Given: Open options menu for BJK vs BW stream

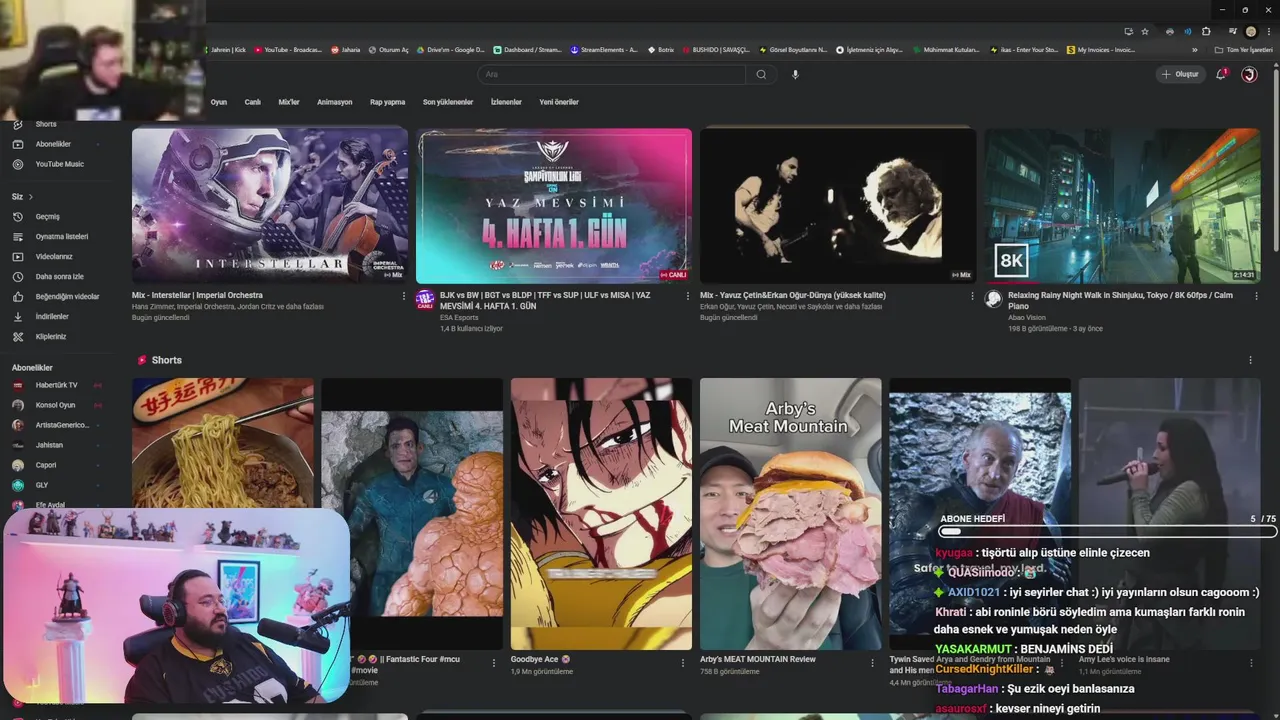Looking at the screenshot, I should [x=688, y=296].
